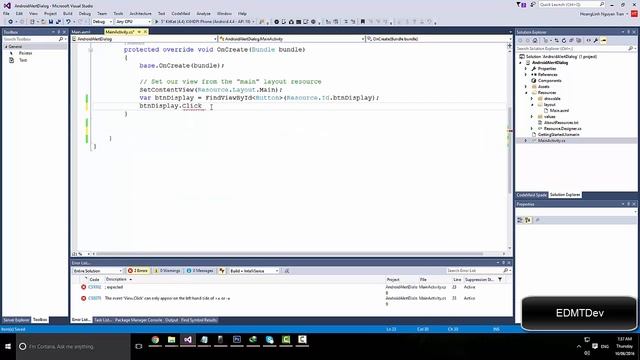Click the first error code link
Viewport: 640px width, 360px height.
pyautogui.click(x=94, y=287)
